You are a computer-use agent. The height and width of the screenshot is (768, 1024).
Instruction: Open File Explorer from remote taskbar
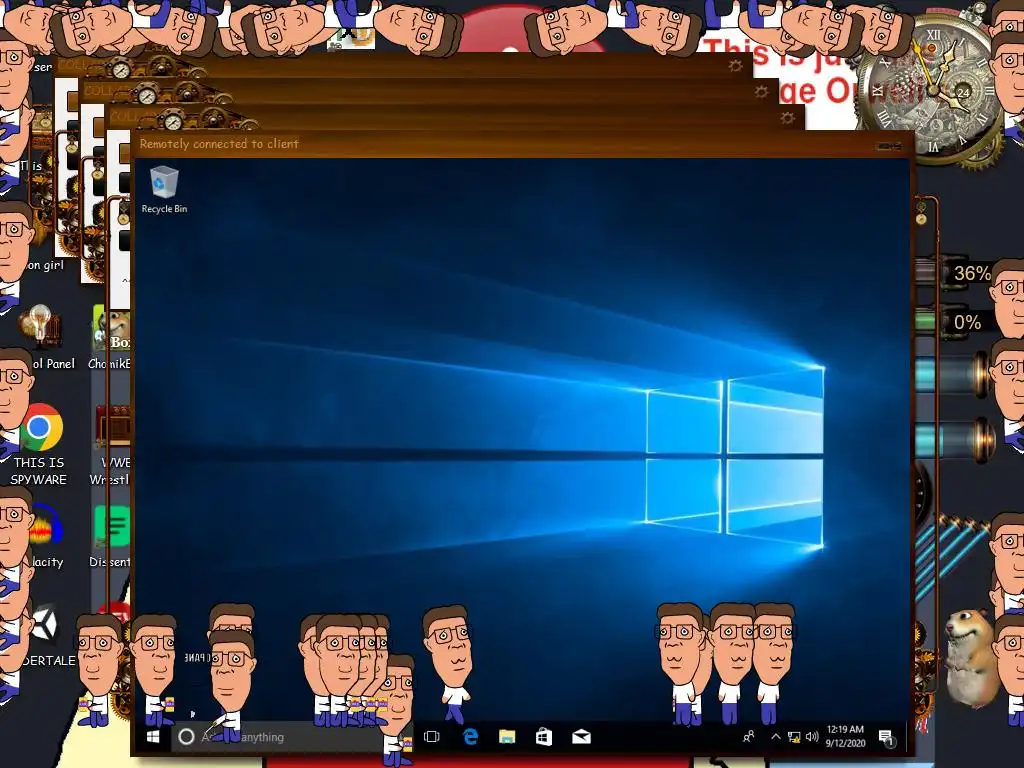[507, 737]
